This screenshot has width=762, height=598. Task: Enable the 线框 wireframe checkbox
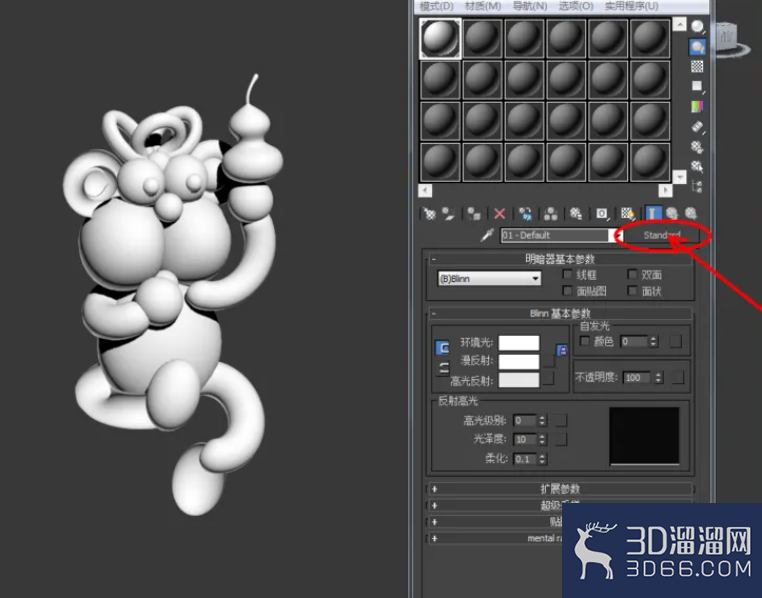pos(567,274)
